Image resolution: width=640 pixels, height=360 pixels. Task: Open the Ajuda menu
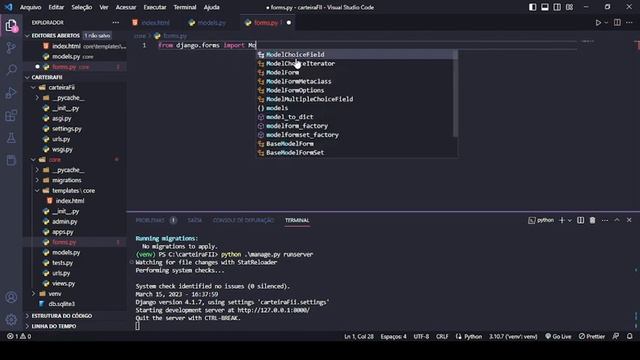(x=211, y=7)
